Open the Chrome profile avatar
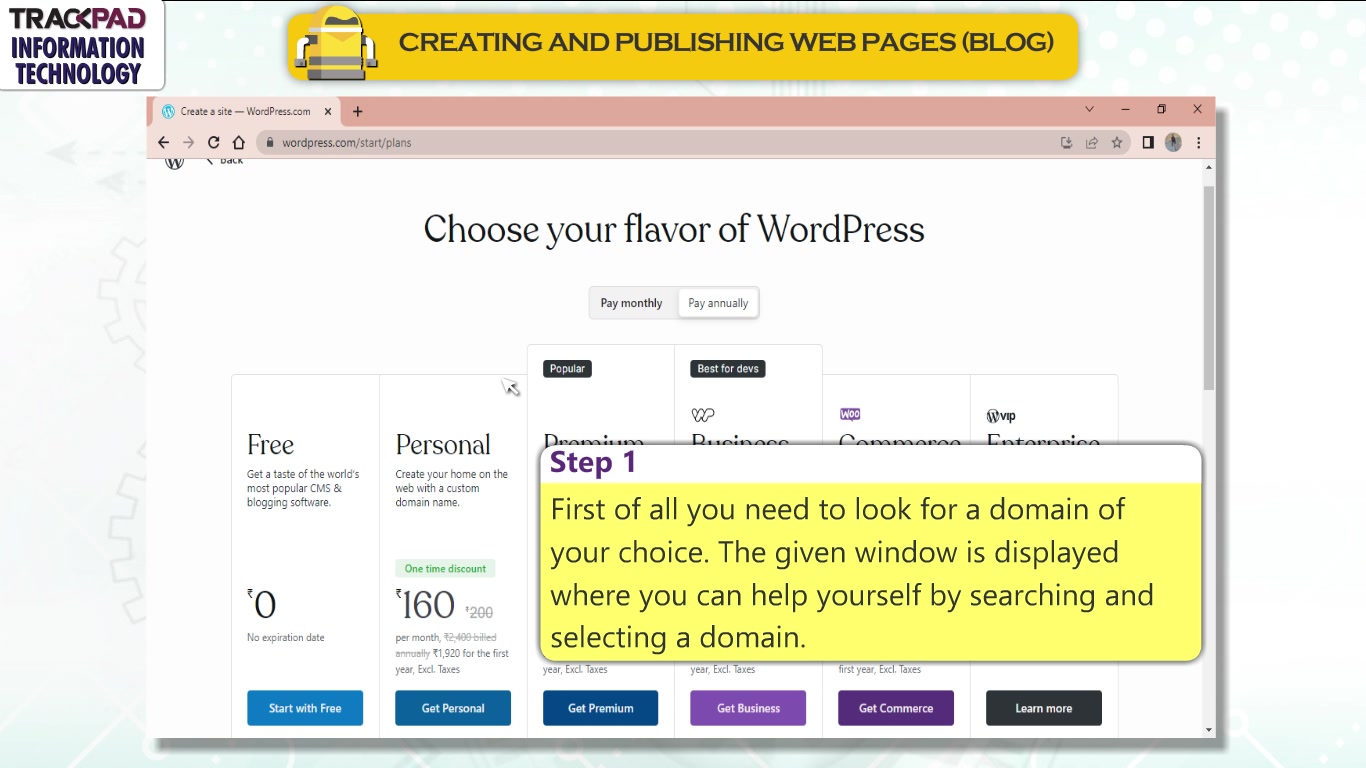The width and height of the screenshot is (1366, 768). (x=1173, y=143)
